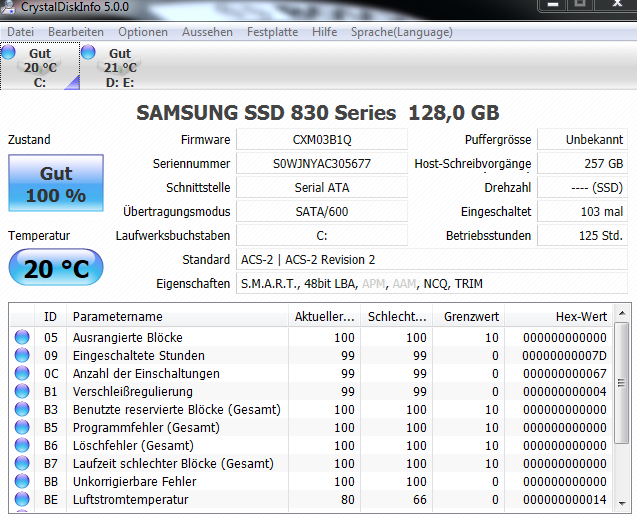Click the blue status orb for drive D: E:
637x519 pixels.
[x=88, y=52]
